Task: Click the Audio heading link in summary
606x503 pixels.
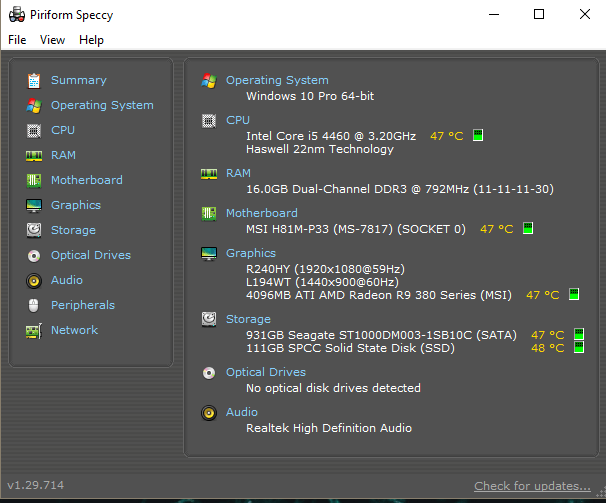Action: tap(242, 412)
